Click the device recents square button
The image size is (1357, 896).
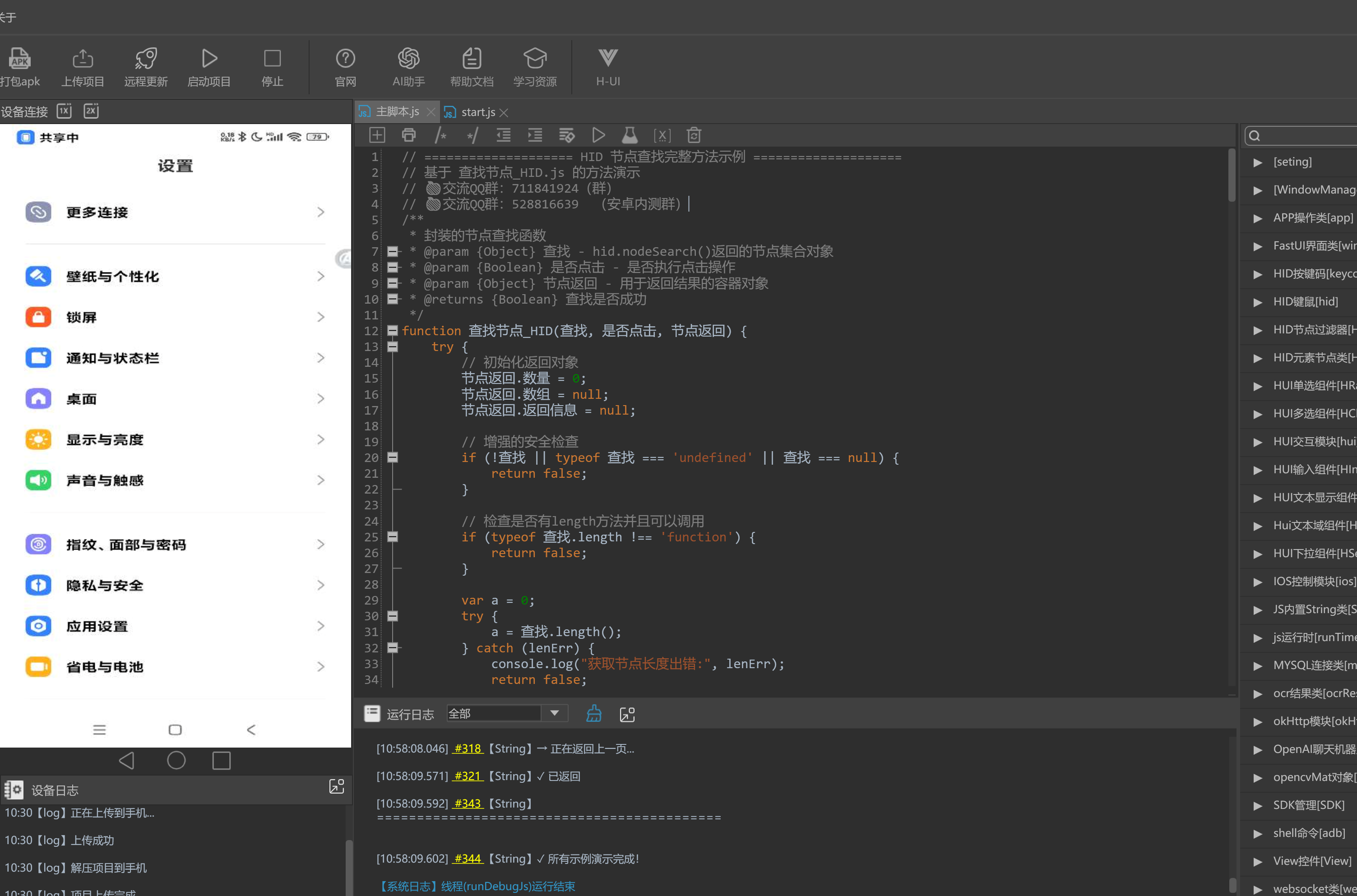pos(221,761)
